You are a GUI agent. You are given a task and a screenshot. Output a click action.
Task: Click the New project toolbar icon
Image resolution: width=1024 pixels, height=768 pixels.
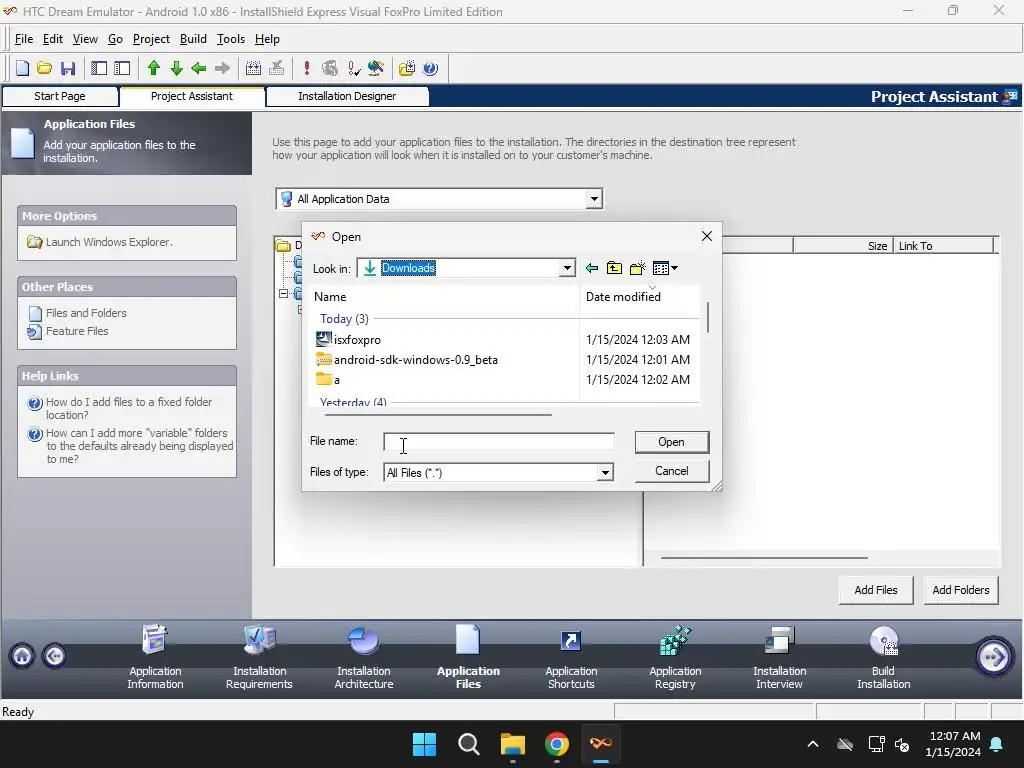point(22,68)
